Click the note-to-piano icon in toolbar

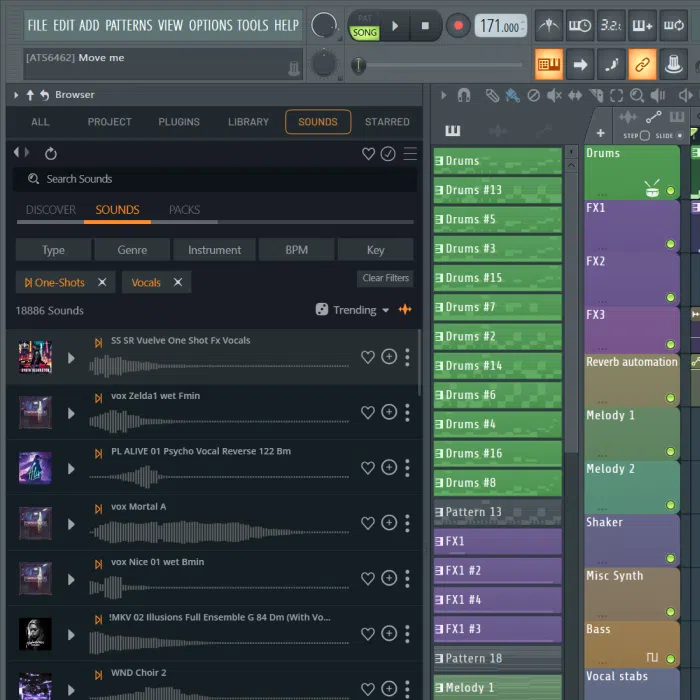(x=611, y=65)
